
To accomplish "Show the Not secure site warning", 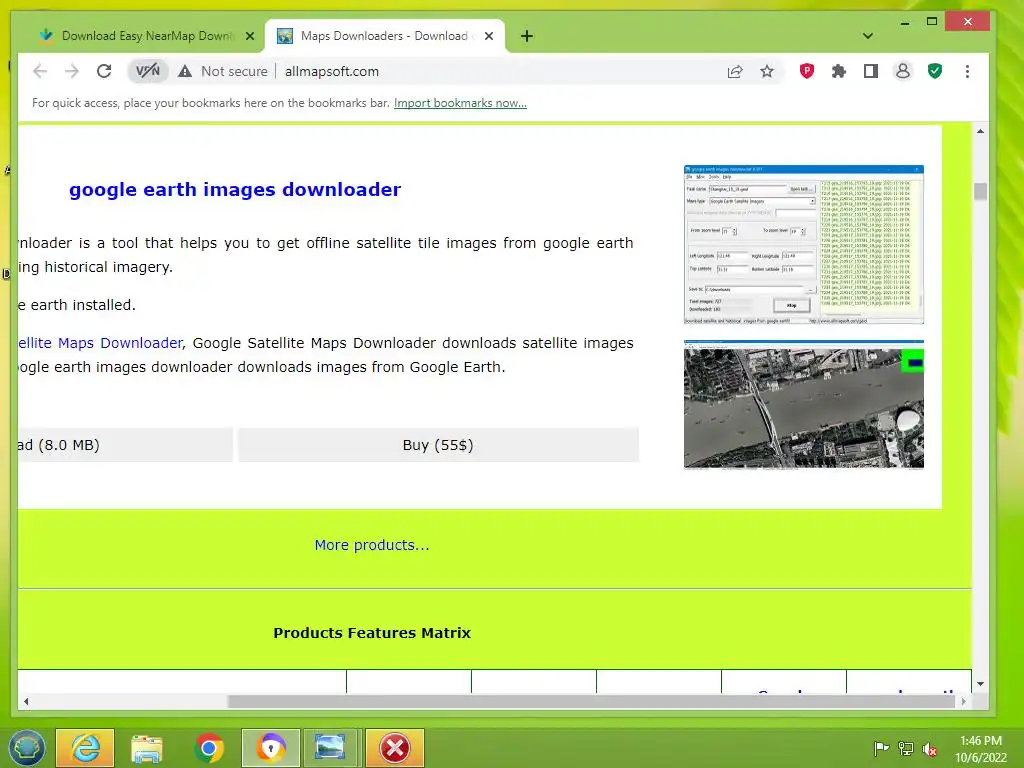I will tap(223, 71).
